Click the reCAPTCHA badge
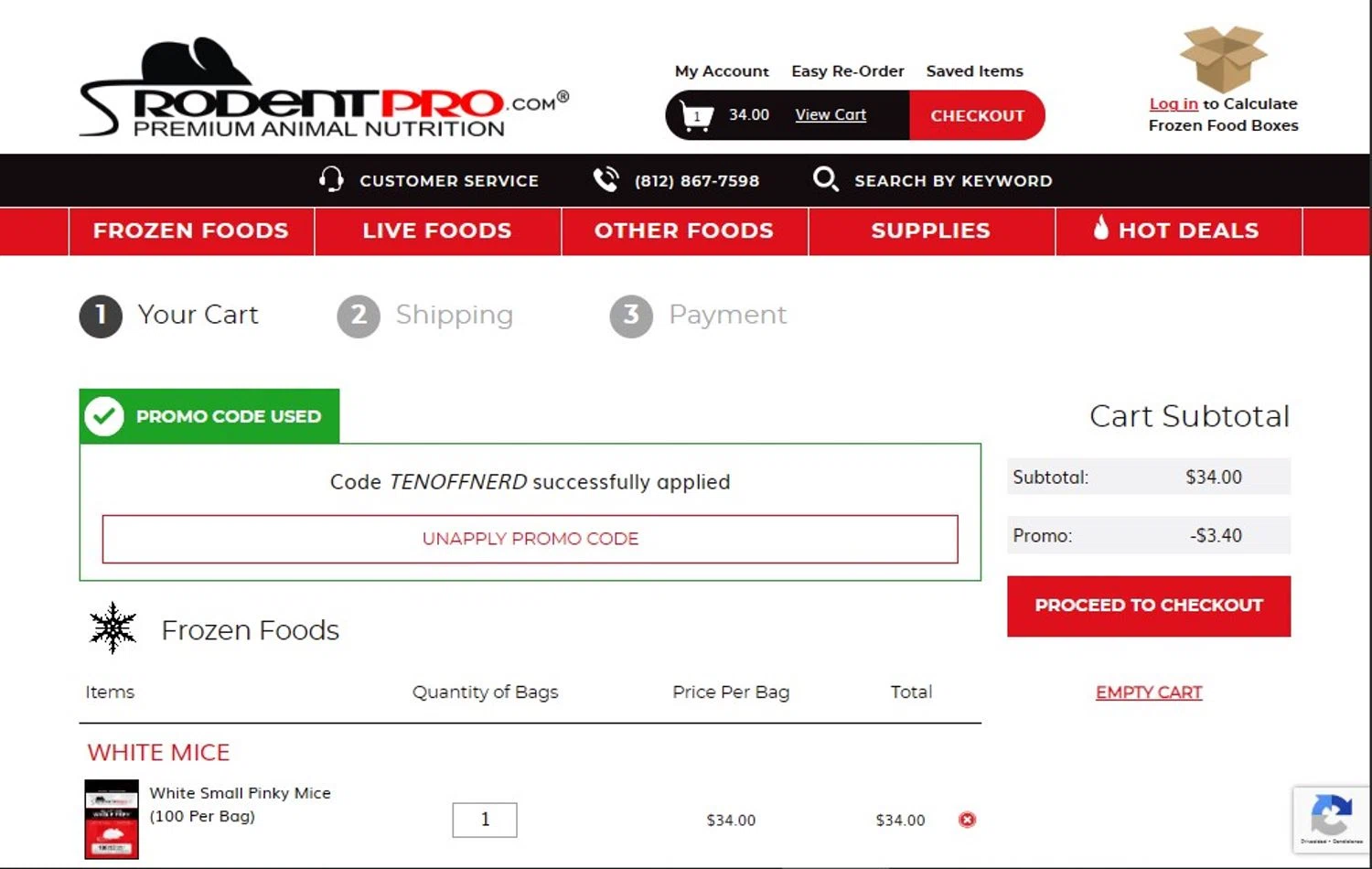 [1331, 820]
